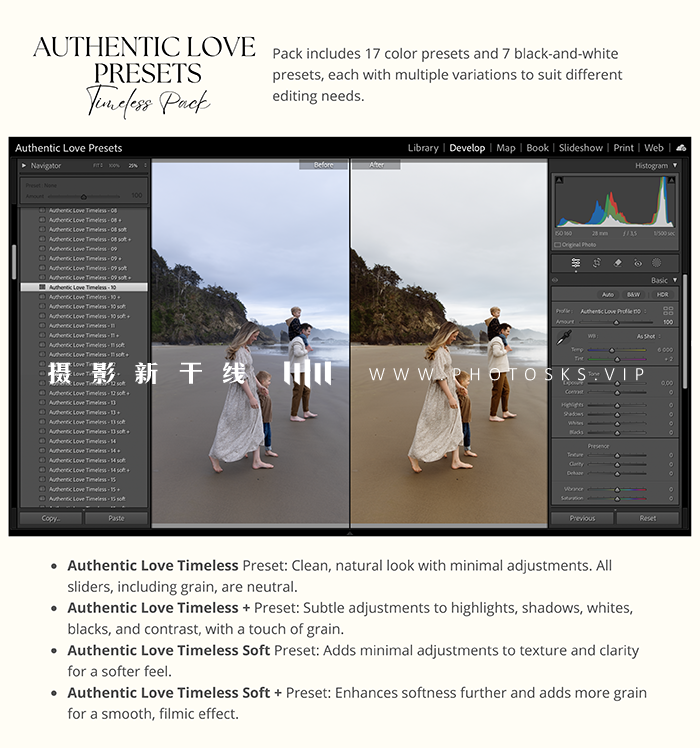Toggle the Basic panel eye switch
Screen dimensions: 700x748
click(555, 280)
